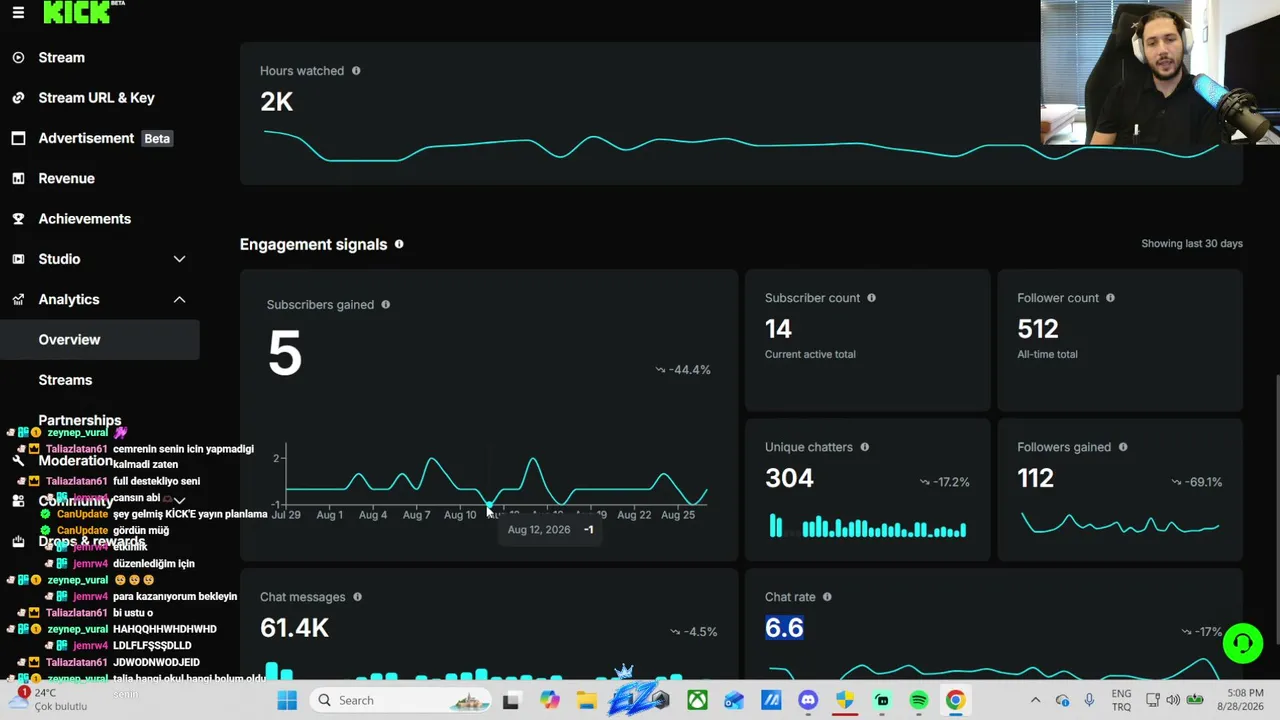Screen dimensions: 1280x720
Task: Click the "-69.1%" change indicator
Action: point(1197,482)
